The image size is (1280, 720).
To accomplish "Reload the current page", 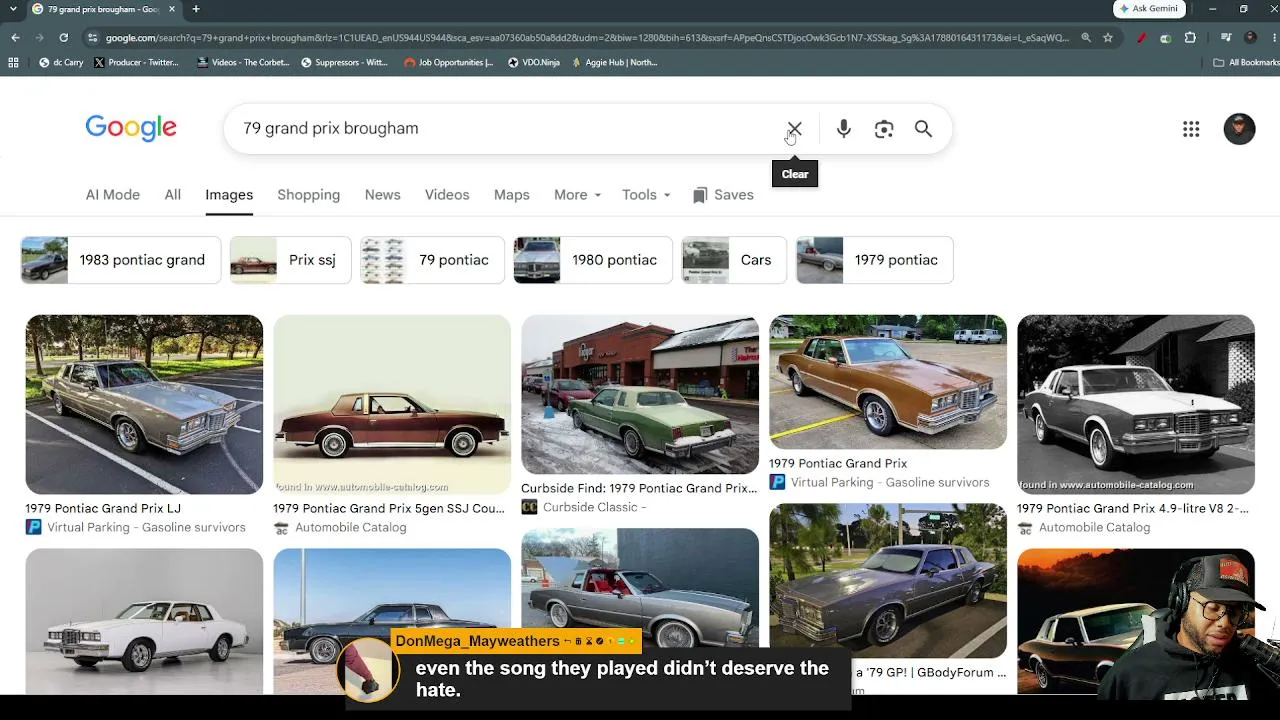I will coord(63,38).
